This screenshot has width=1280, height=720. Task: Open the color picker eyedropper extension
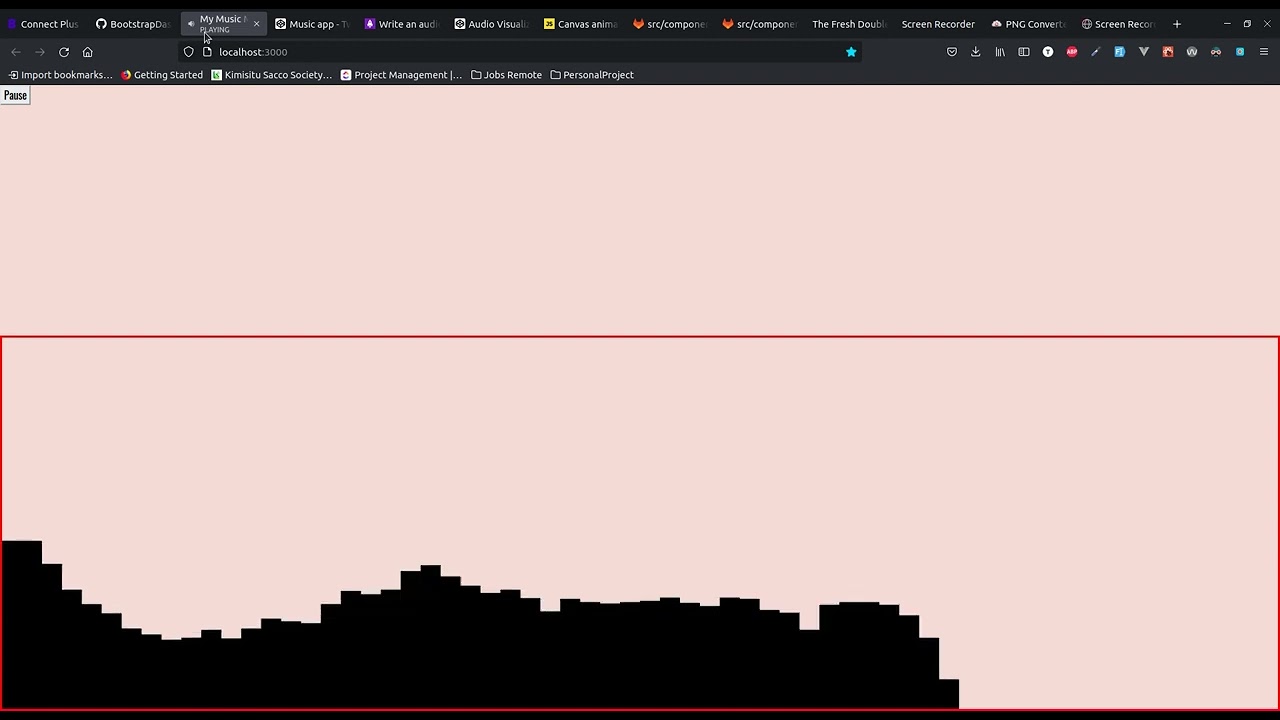pos(1096,52)
